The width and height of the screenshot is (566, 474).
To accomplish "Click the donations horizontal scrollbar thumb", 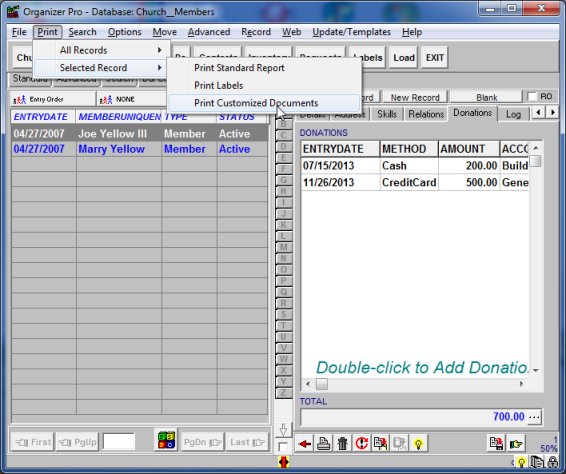I will click(x=322, y=384).
